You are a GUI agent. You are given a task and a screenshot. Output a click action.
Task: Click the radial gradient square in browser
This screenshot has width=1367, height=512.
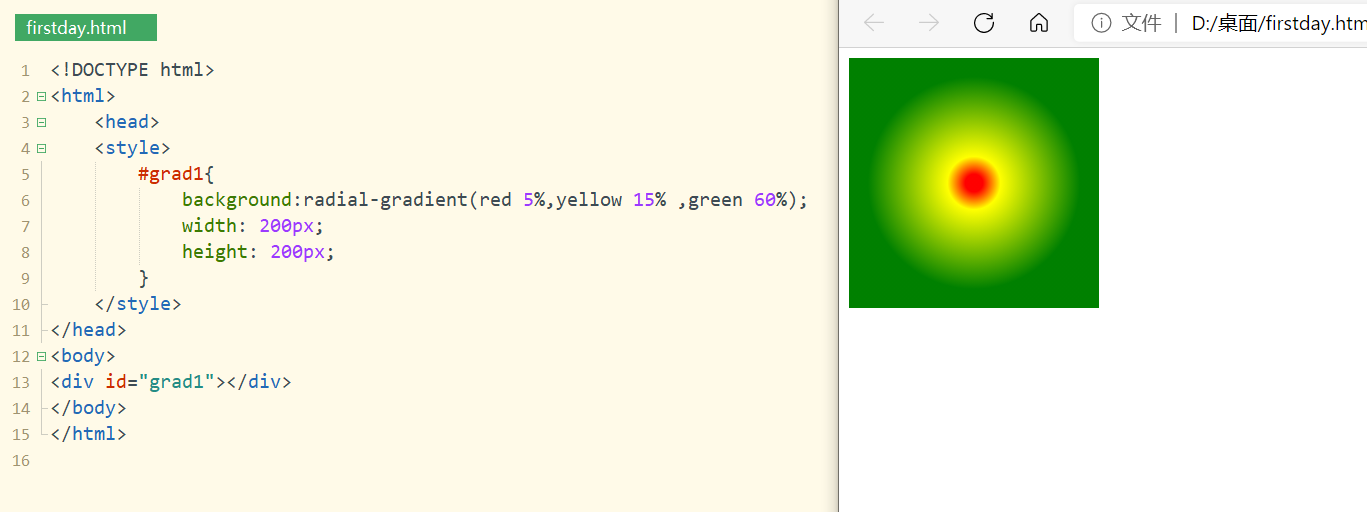point(974,183)
